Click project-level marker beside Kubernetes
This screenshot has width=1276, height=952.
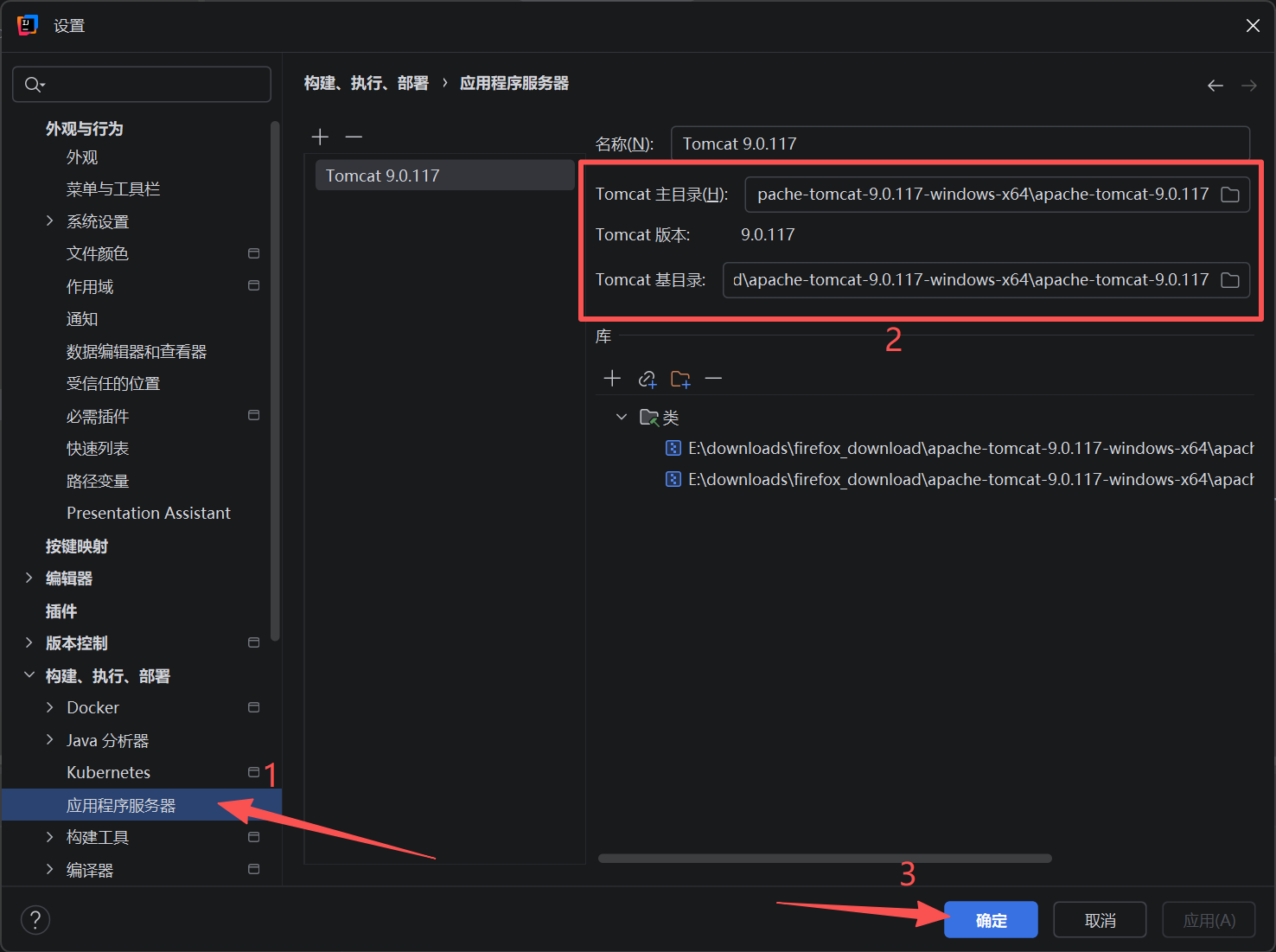pos(254,772)
